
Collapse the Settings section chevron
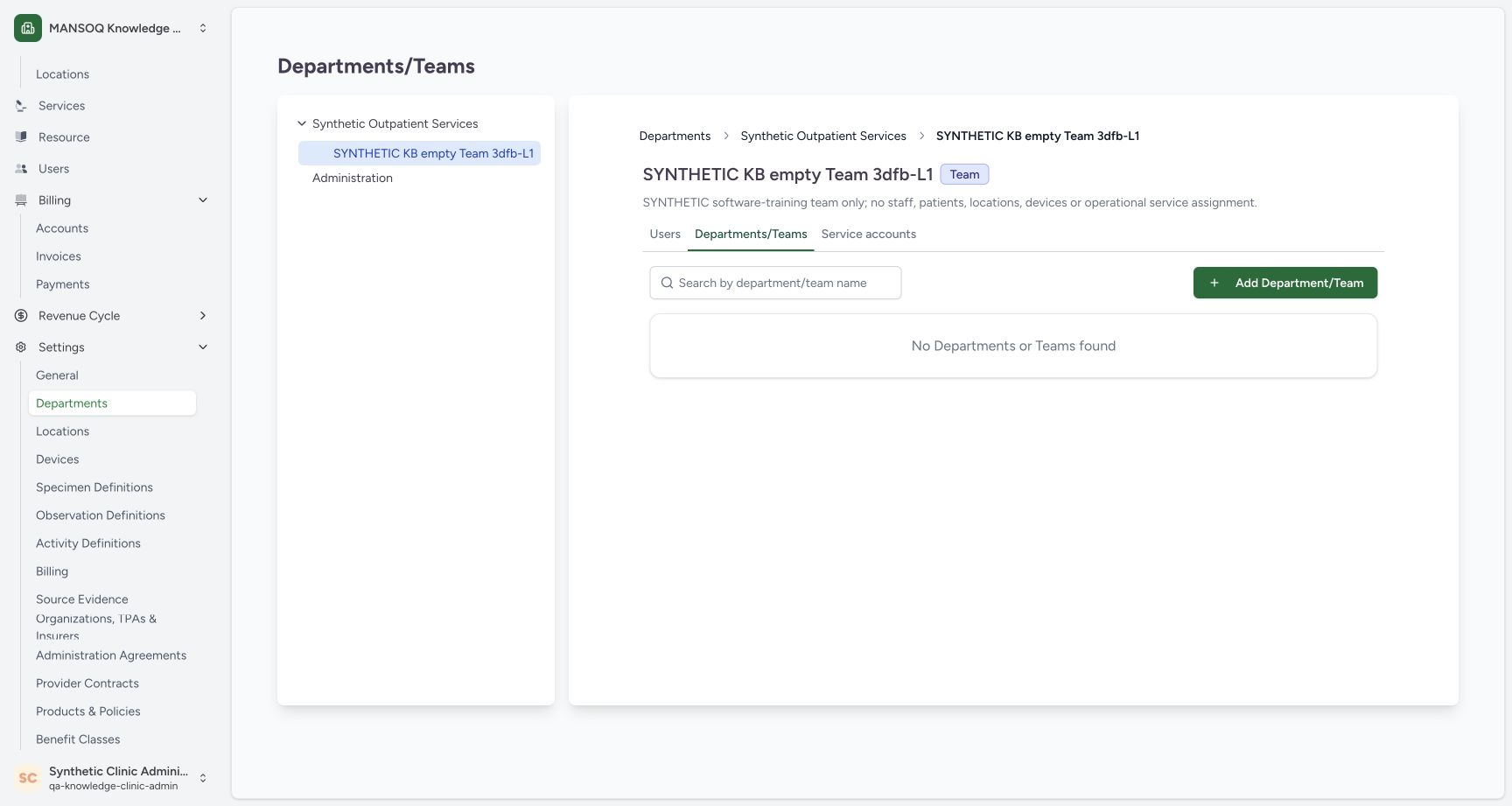(203, 347)
